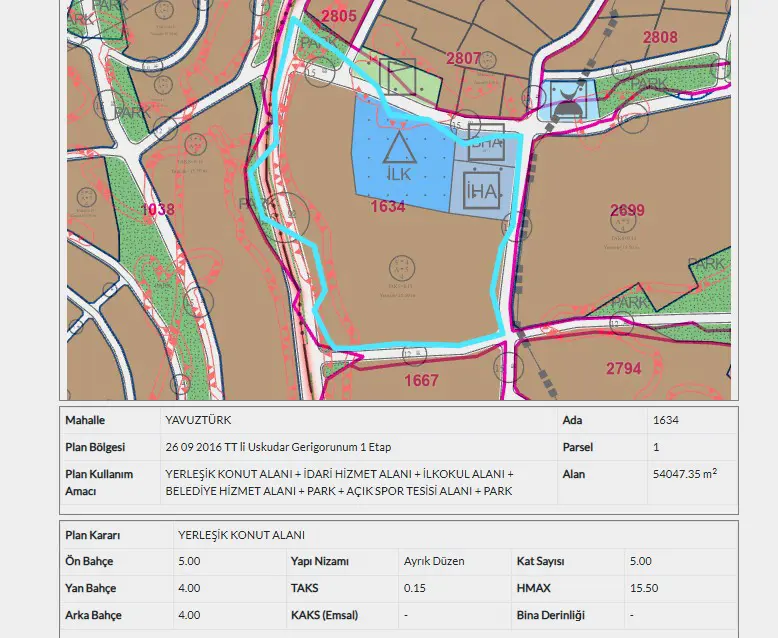
Task: Click the square facility symbol near block 2807
Action: pos(397,76)
